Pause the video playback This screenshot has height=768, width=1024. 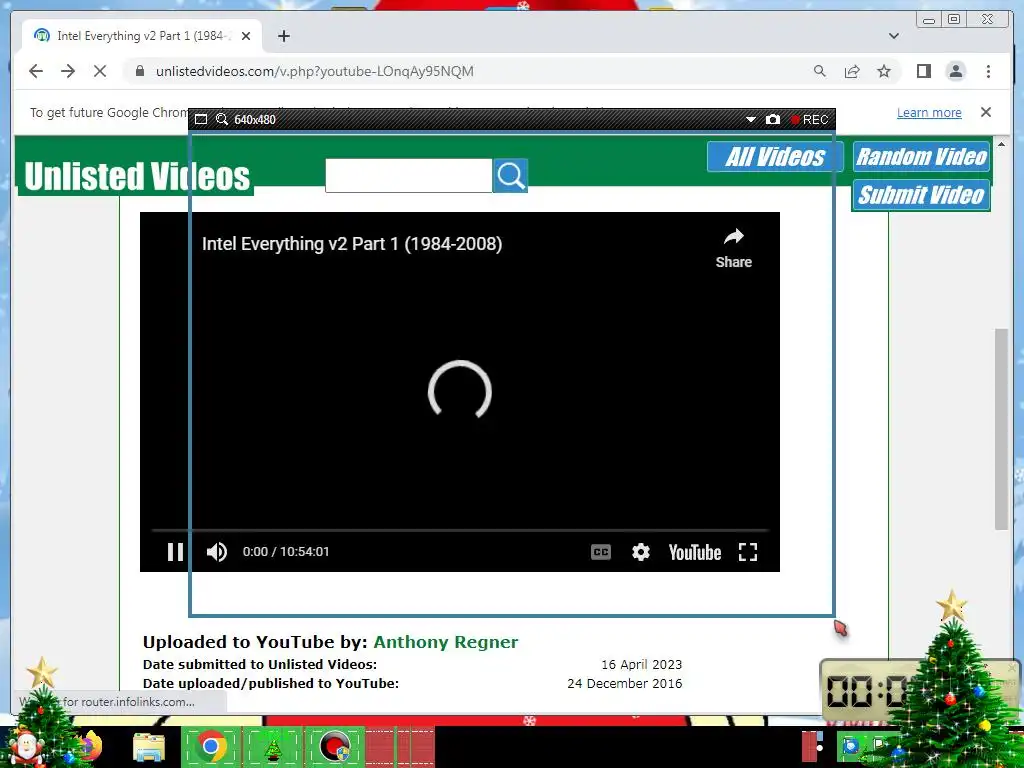(x=175, y=552)
